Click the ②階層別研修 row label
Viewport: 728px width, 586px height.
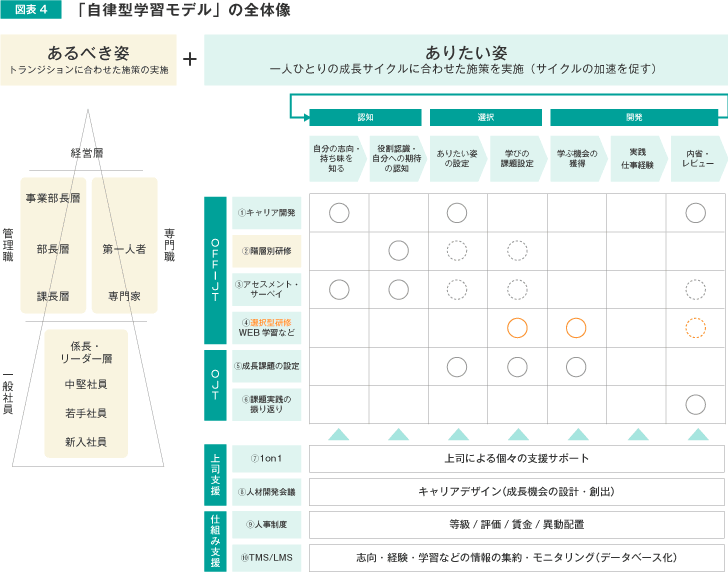[266, 251]
